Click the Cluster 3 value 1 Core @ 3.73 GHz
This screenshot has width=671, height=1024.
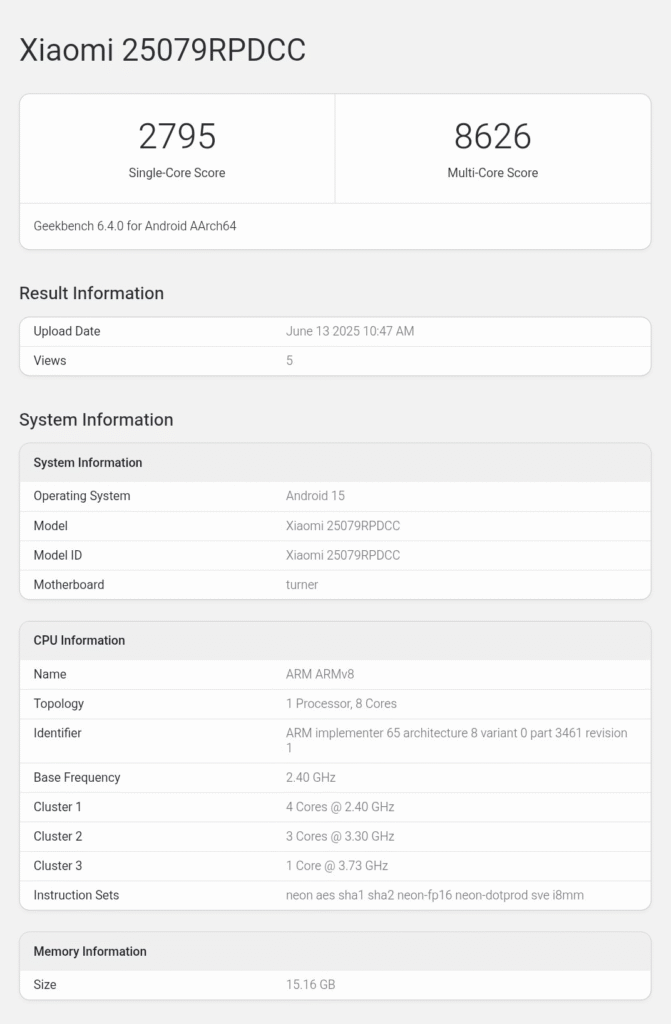click(337, 865)
